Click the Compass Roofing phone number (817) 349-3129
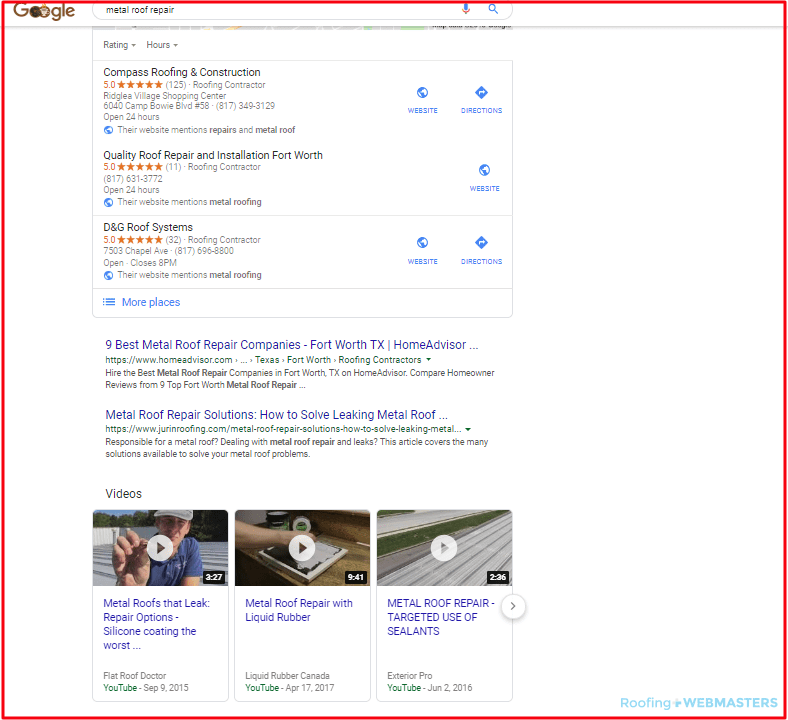The width and height of the screenshot is (788, 720). point(245,106)
